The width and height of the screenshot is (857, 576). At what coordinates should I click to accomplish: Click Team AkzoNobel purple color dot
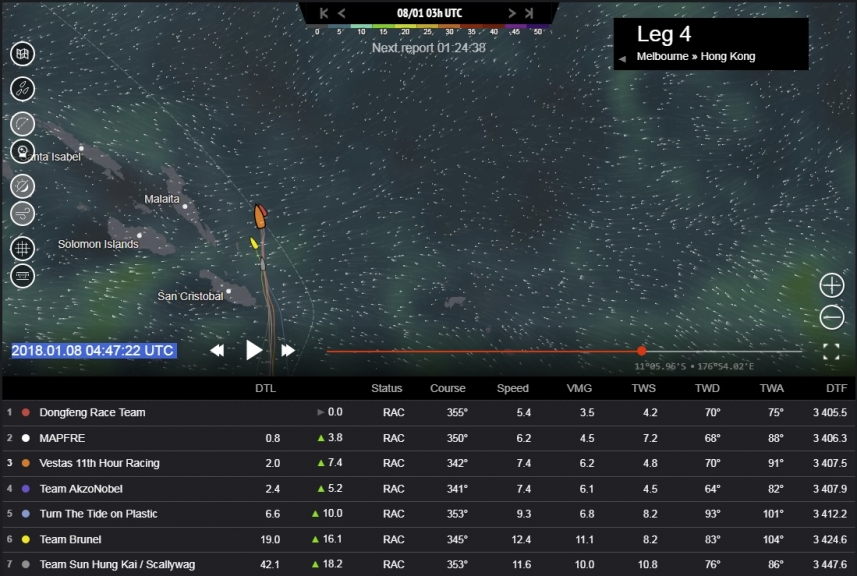26,489
